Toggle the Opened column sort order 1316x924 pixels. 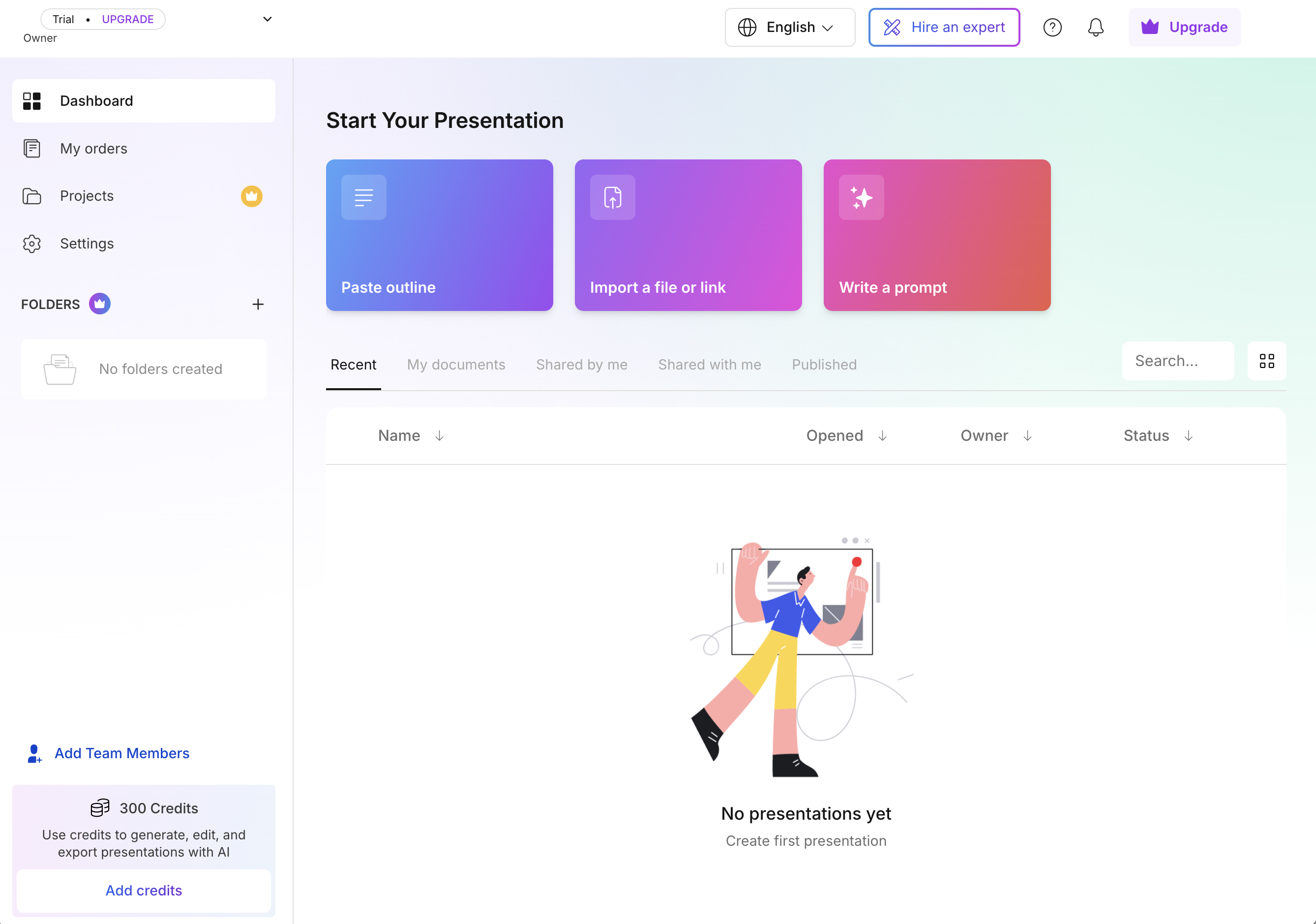[x=882, y=436]
